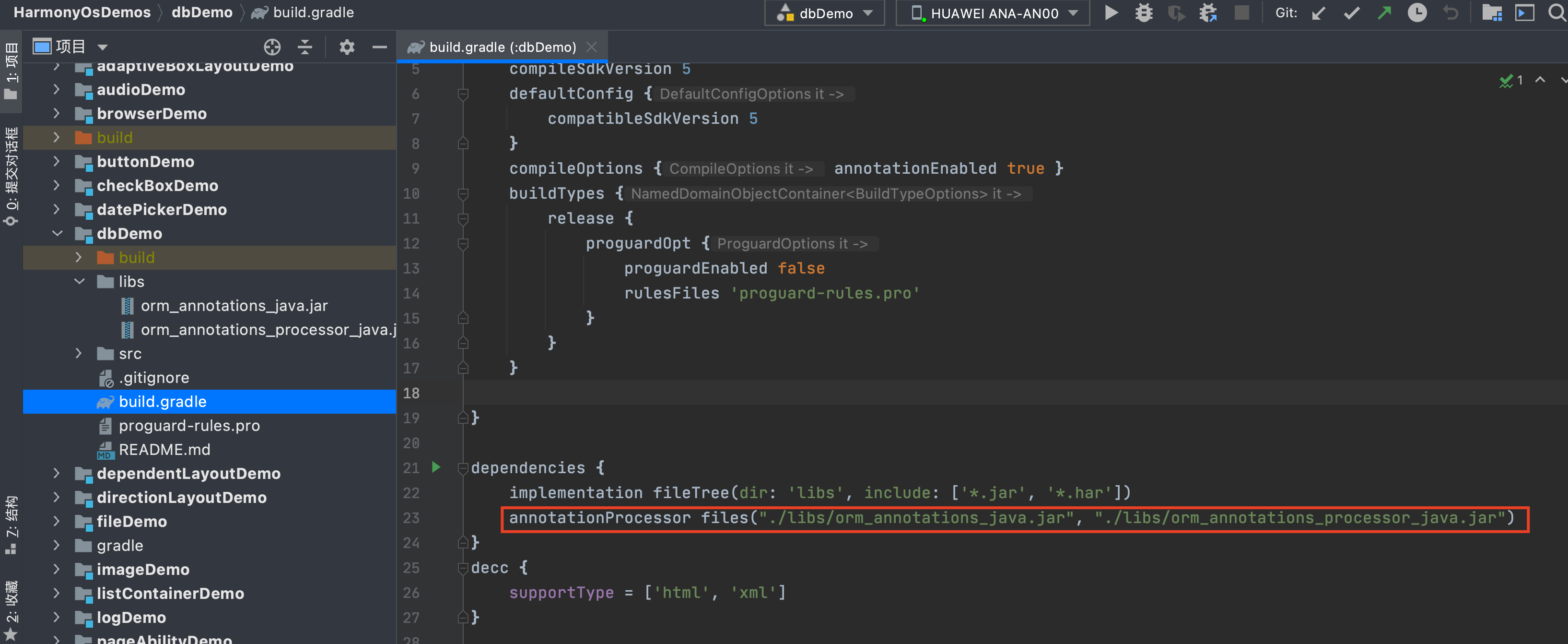Select orm_annotations_java.jar in tree
The height and width of the screenshot is (644, 1568).
tap(234, 306)
